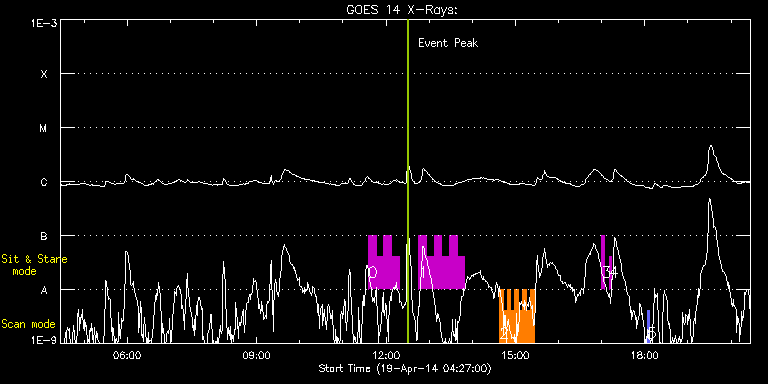Click the "Start Time (19-Apr-14 04:27:00)" axis caption
768x384 pixels.
pyautogui.click(x=405, y=368)
